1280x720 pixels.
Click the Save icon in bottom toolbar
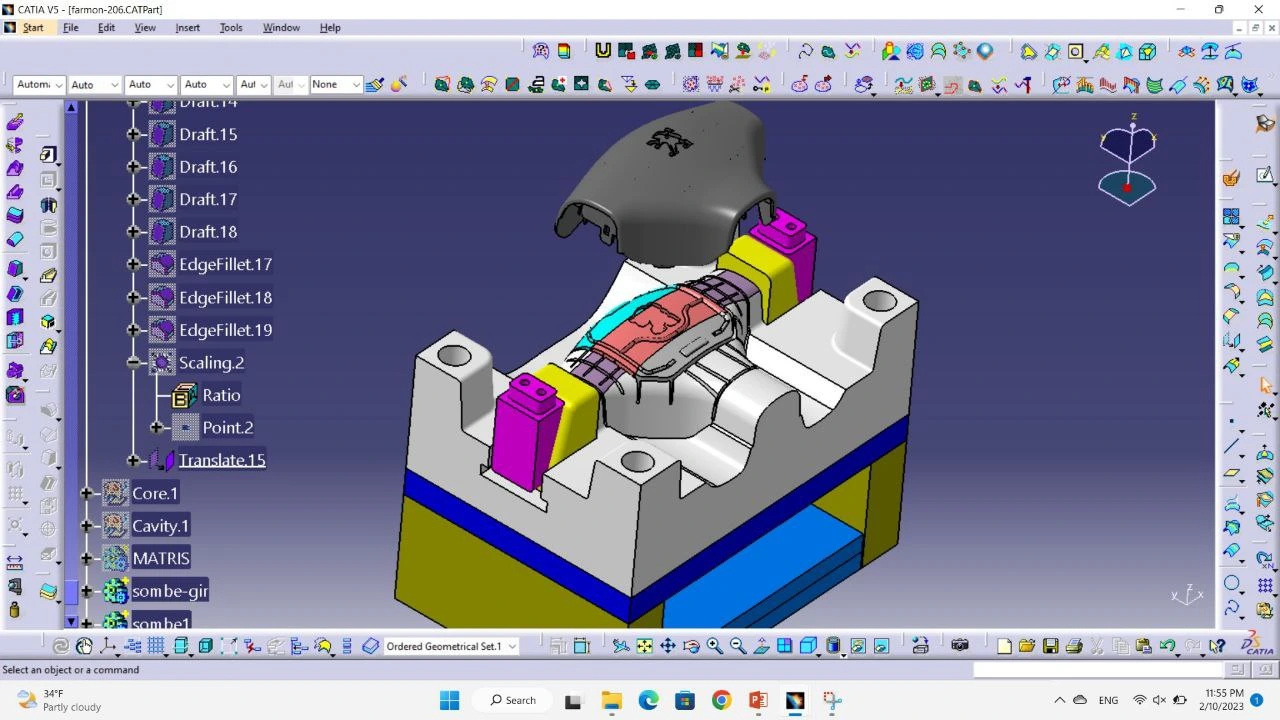1050,646
